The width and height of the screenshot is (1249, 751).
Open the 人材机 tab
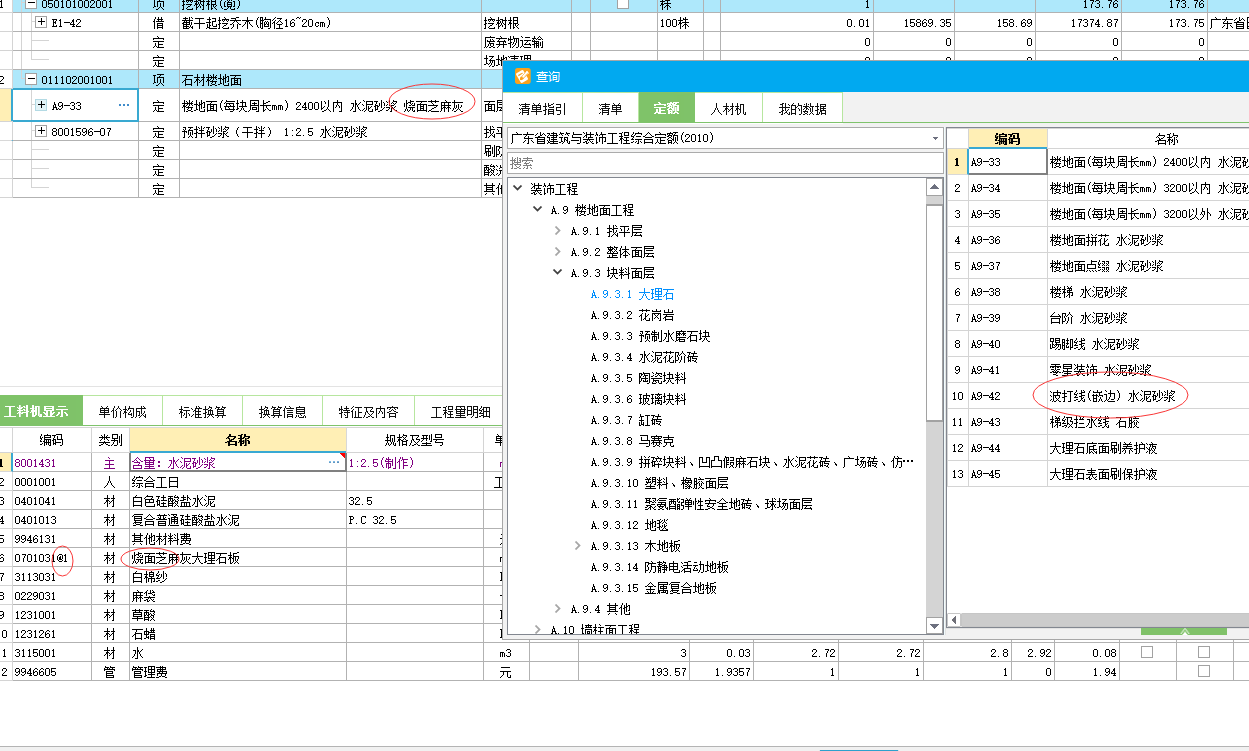click(x=728, y=109)
